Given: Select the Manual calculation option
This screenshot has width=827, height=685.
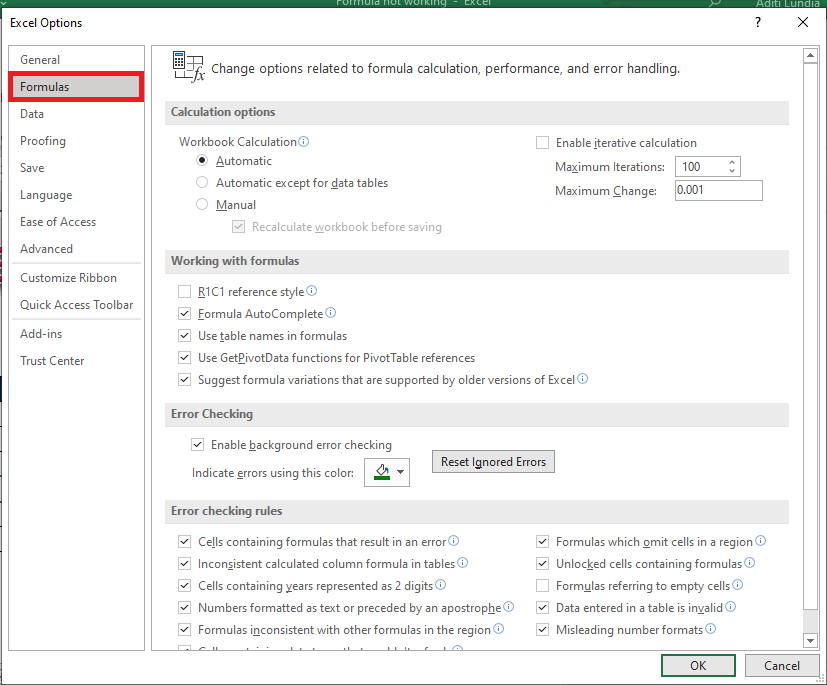Looking at the screenshot, I should 202,204.
